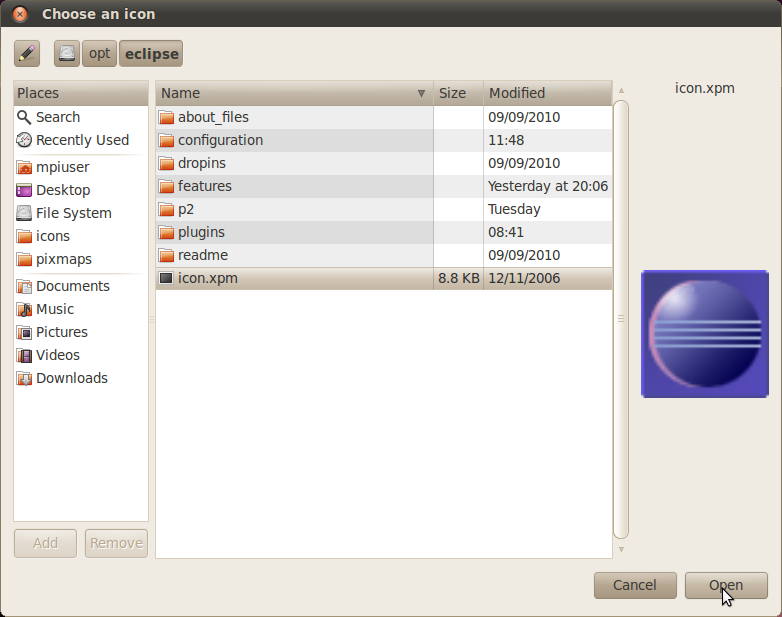Image resolution: width=782 pixels, height=617 pixels.
Task: Click the disabled Add bookmark button
Action: point(45,543)
